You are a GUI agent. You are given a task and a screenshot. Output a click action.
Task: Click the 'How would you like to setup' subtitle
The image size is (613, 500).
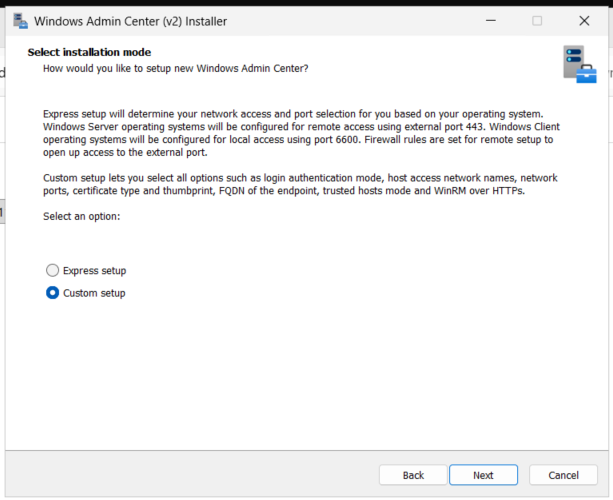coord(176,68)
